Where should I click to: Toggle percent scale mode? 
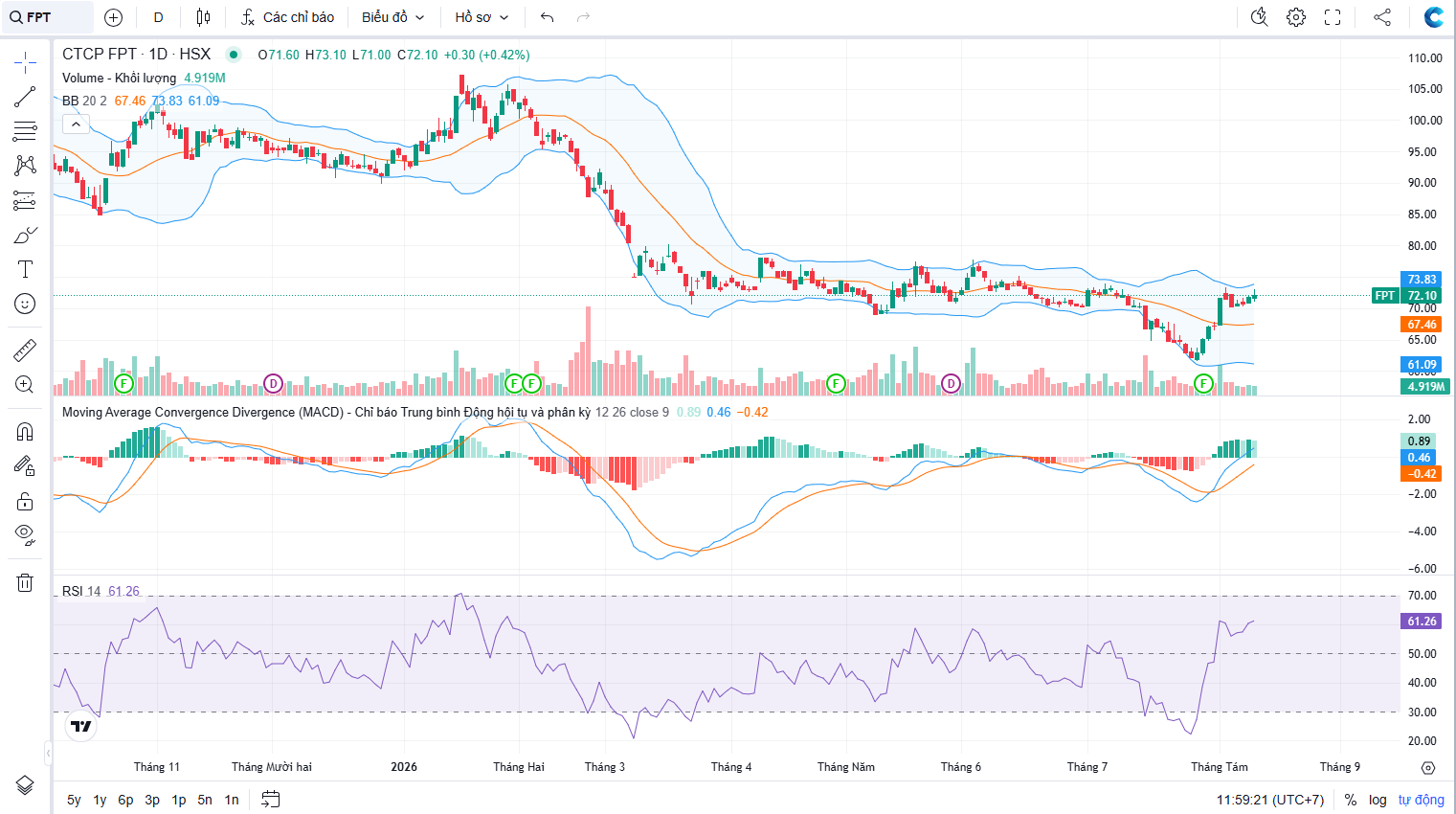tap(1351, 800)
